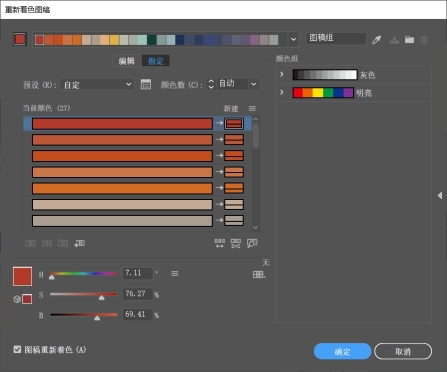Click the small red swatch beside cube icon
The image size is (447, 372).
click(x=27, y=299)
